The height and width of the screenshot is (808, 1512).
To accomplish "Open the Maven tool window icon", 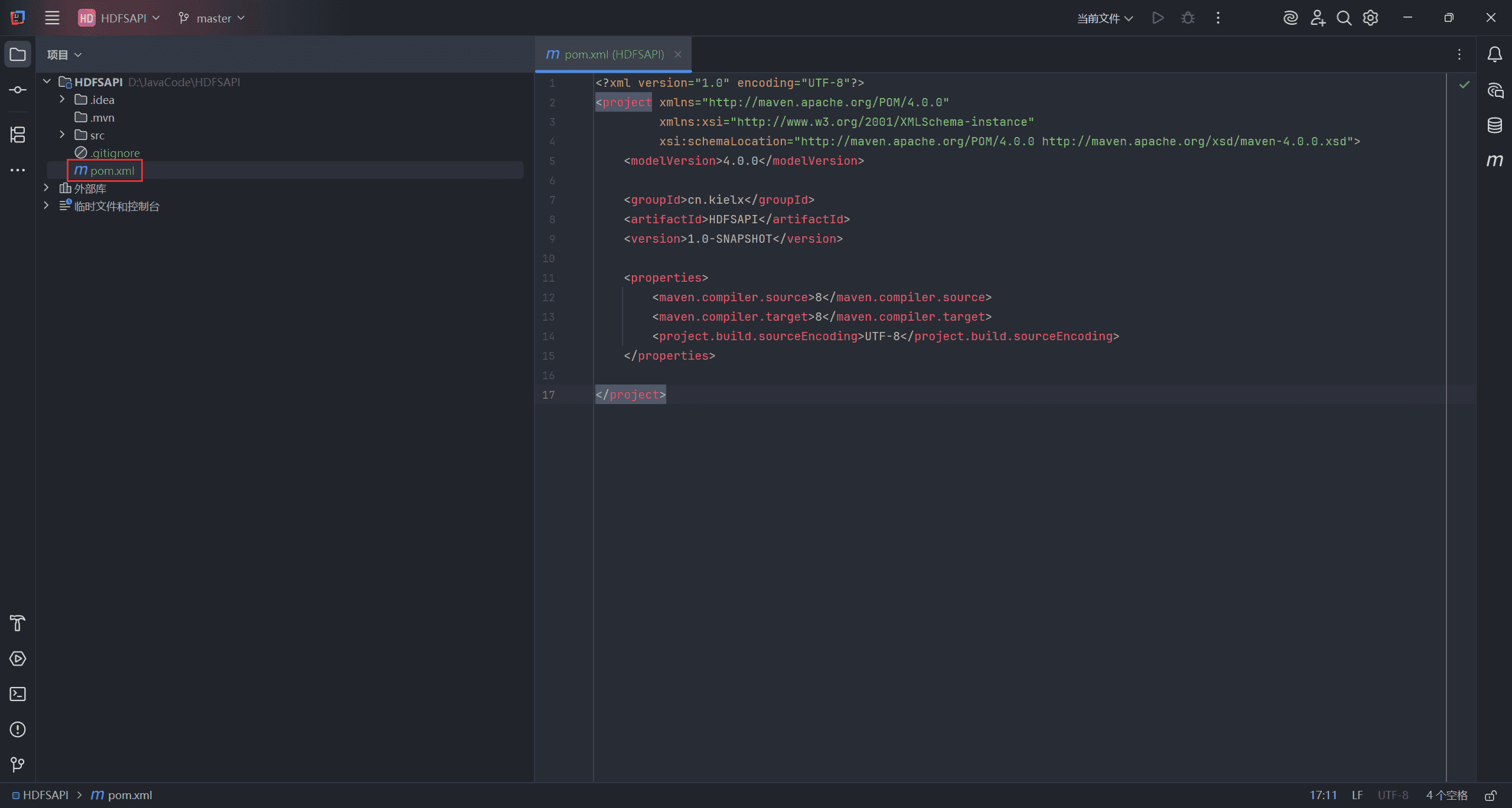I will [x=1494, y=161].
